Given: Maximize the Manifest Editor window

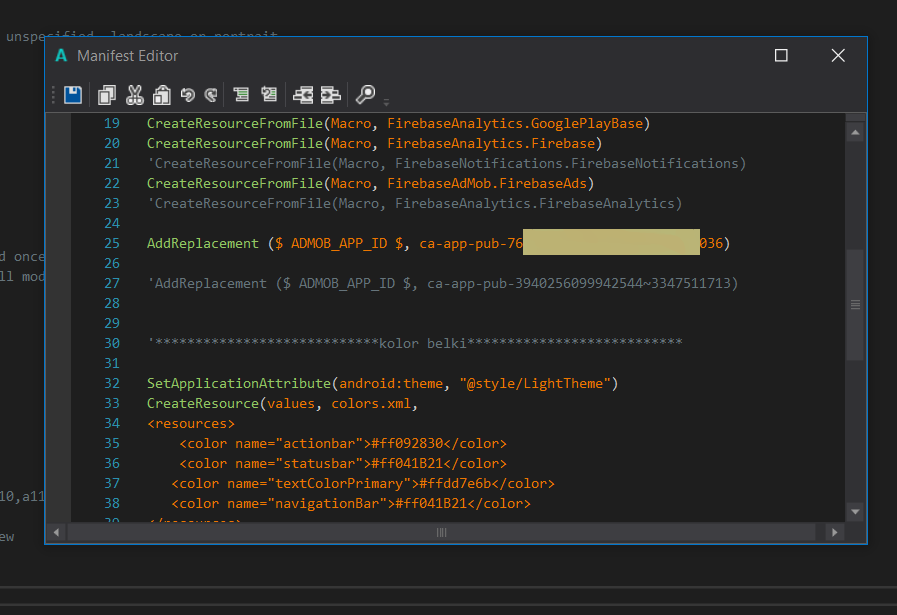Looking at the screenshot, I should [x=781, y=55].
